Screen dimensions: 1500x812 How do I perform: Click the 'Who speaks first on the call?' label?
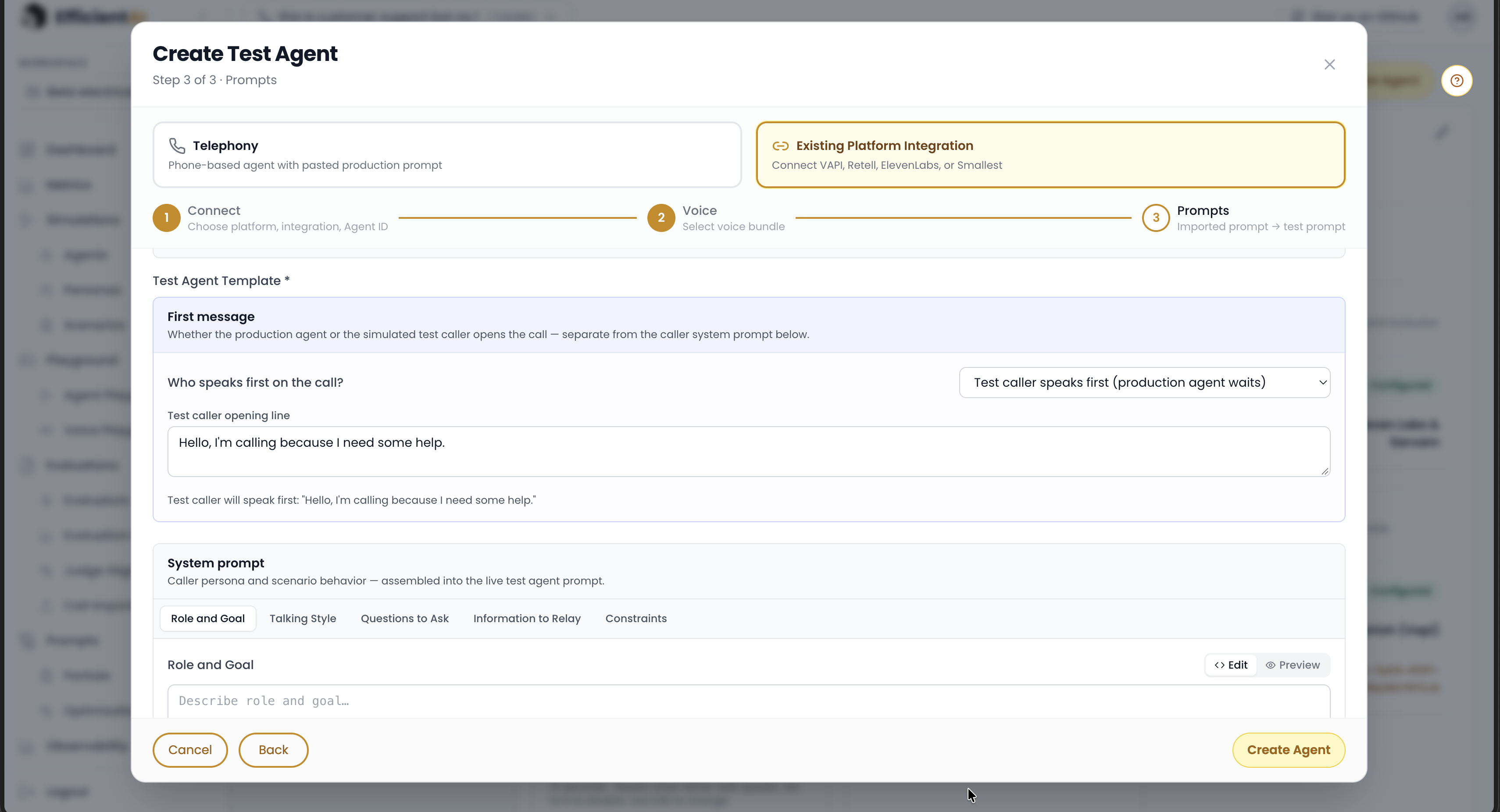(255, 382)
